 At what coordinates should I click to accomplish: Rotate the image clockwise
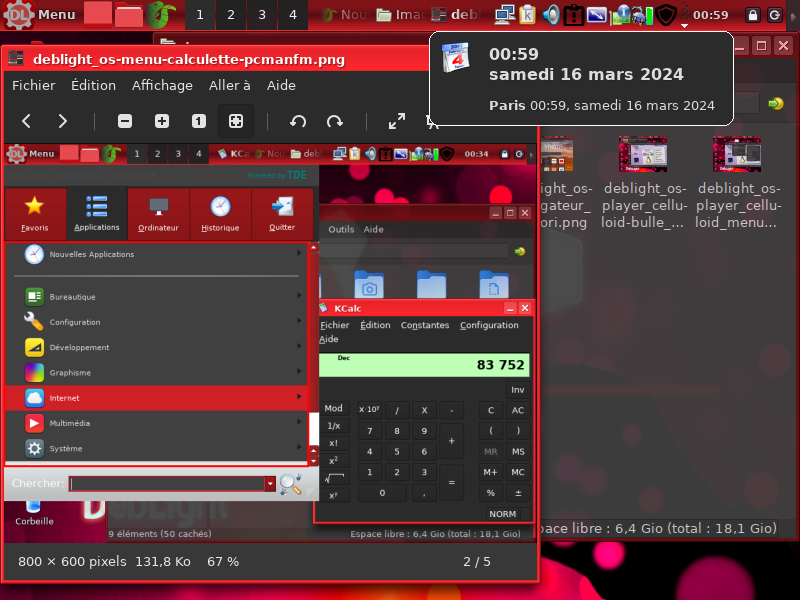pyautogui.click(x=335, y=121)
